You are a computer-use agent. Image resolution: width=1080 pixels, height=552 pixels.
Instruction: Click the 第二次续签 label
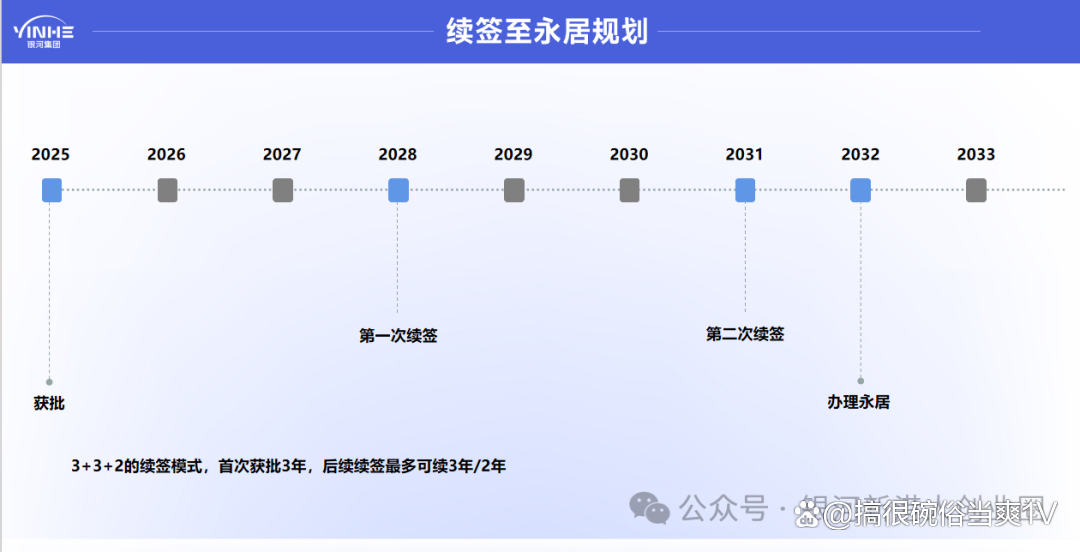pyautogui.click(x=745, y=334)
